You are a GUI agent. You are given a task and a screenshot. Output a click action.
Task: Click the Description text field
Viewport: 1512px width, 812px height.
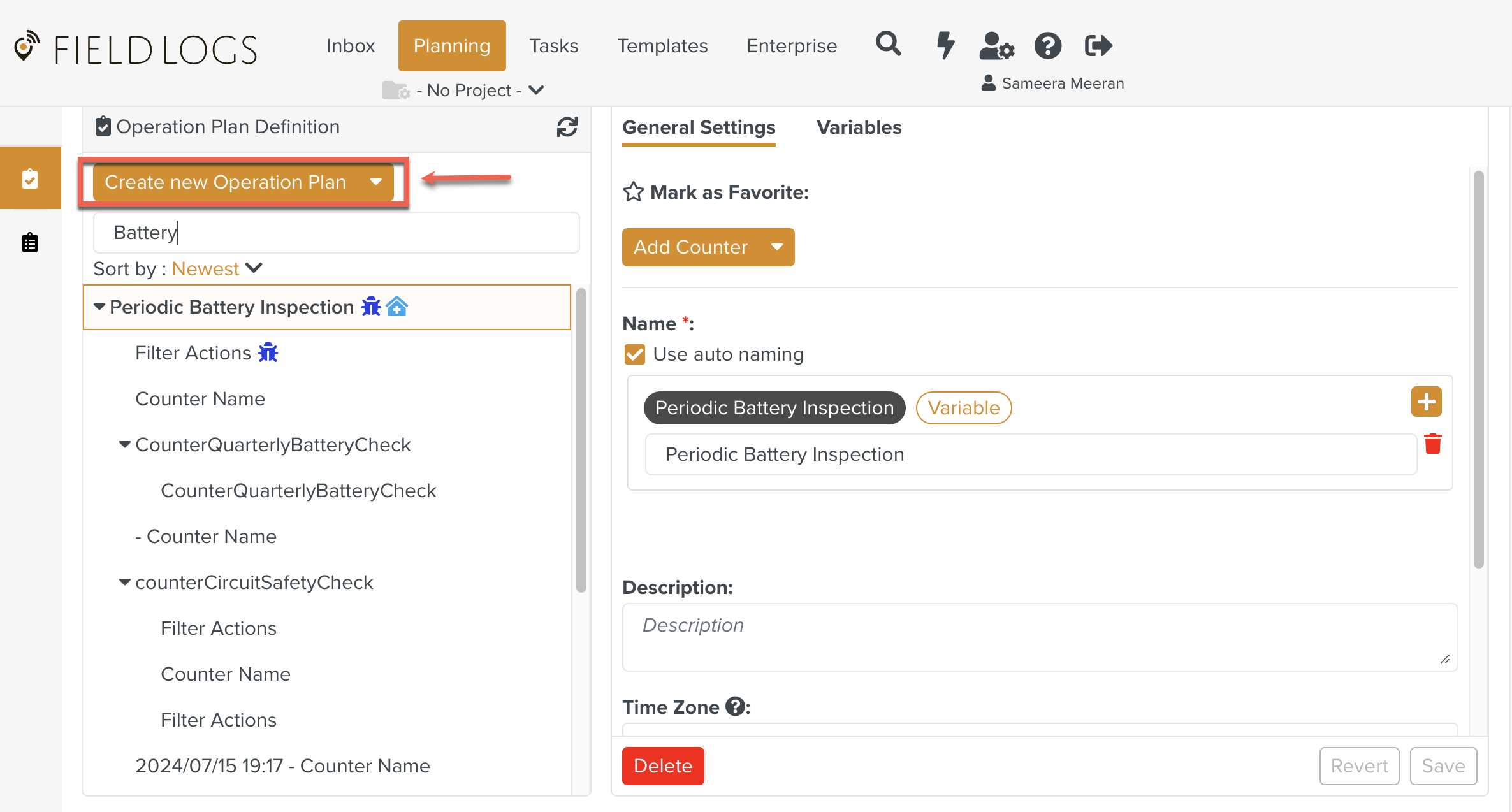[1039, 637]
